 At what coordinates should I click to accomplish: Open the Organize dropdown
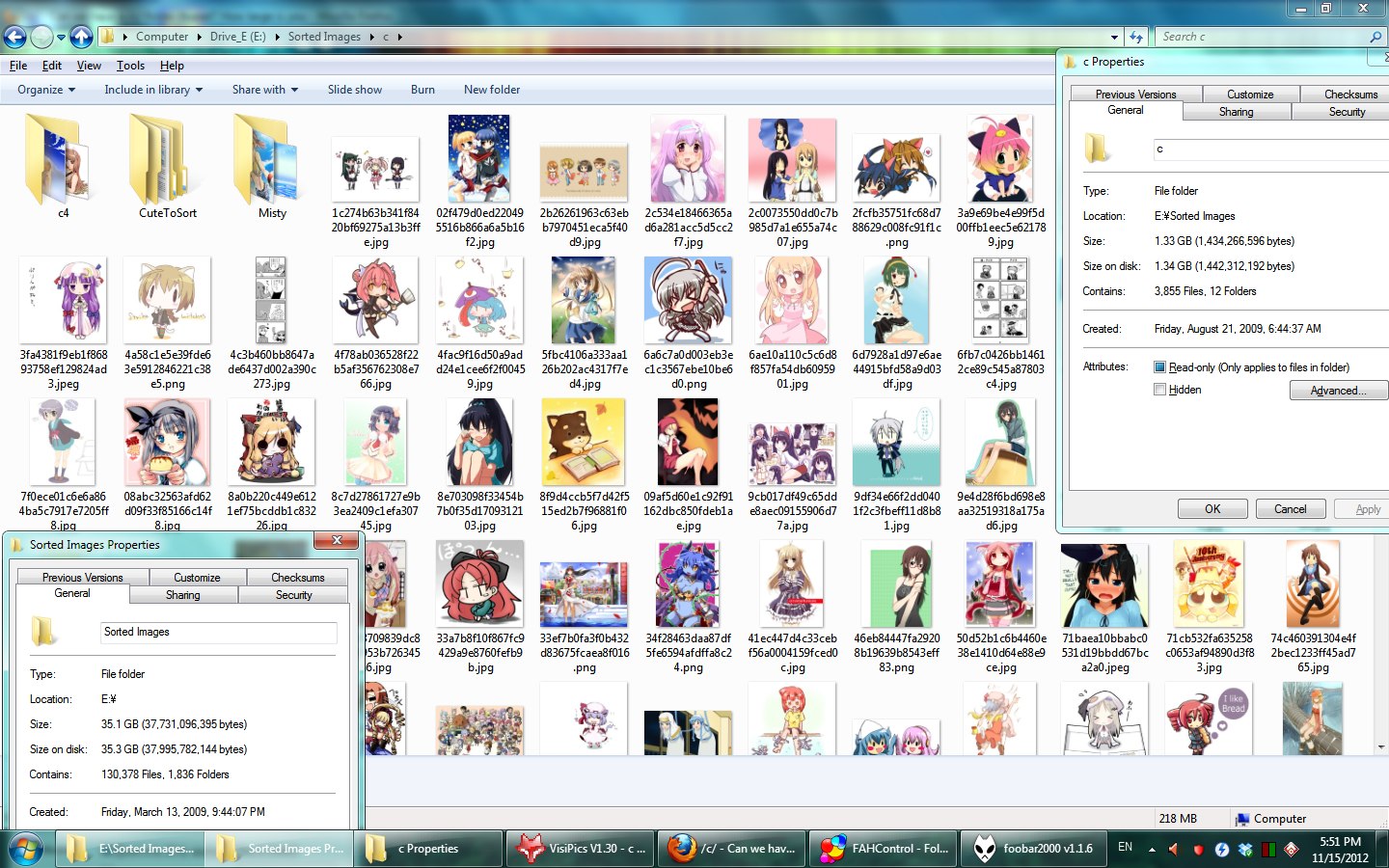(x=46, y=90)
